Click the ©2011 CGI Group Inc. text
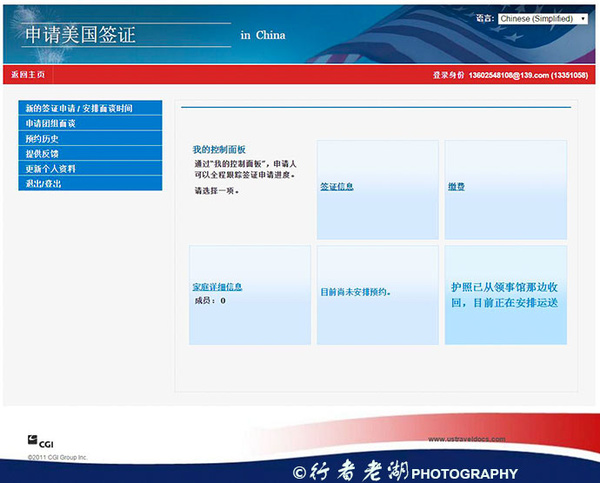 (57, 457)
